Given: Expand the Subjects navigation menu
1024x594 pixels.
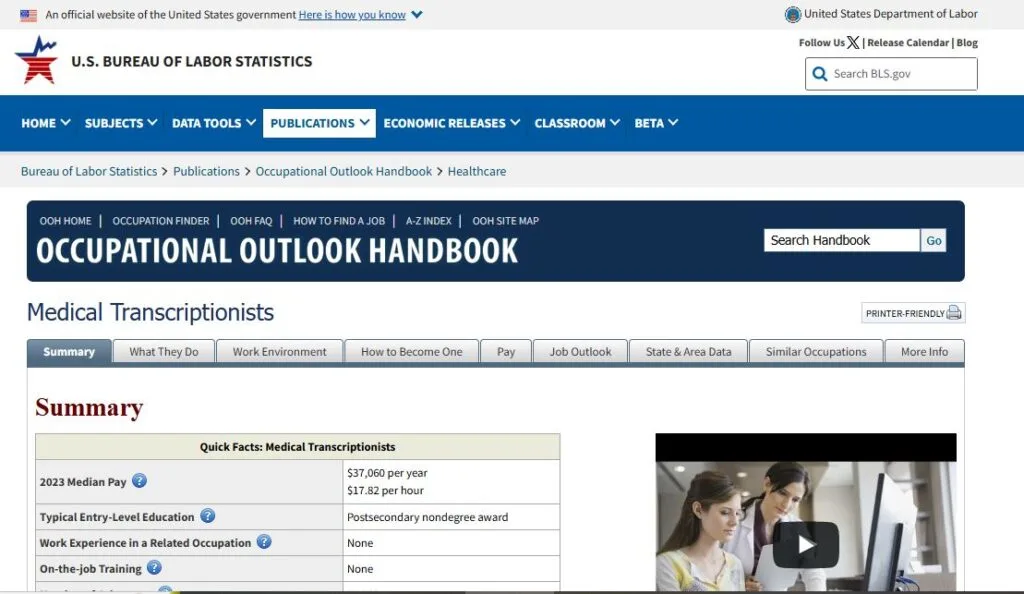Looking at the screenshot, I should pyautogui.click(x=121, y=123).
